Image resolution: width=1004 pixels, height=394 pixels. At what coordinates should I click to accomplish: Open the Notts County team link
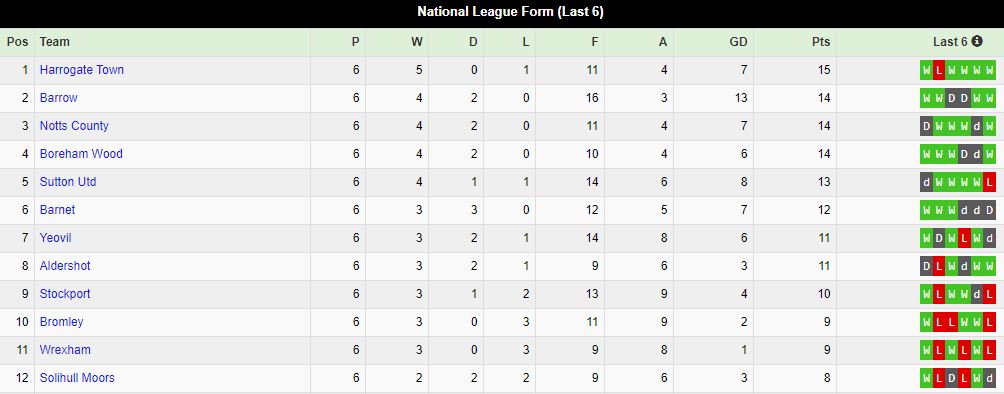coord(74,126)
